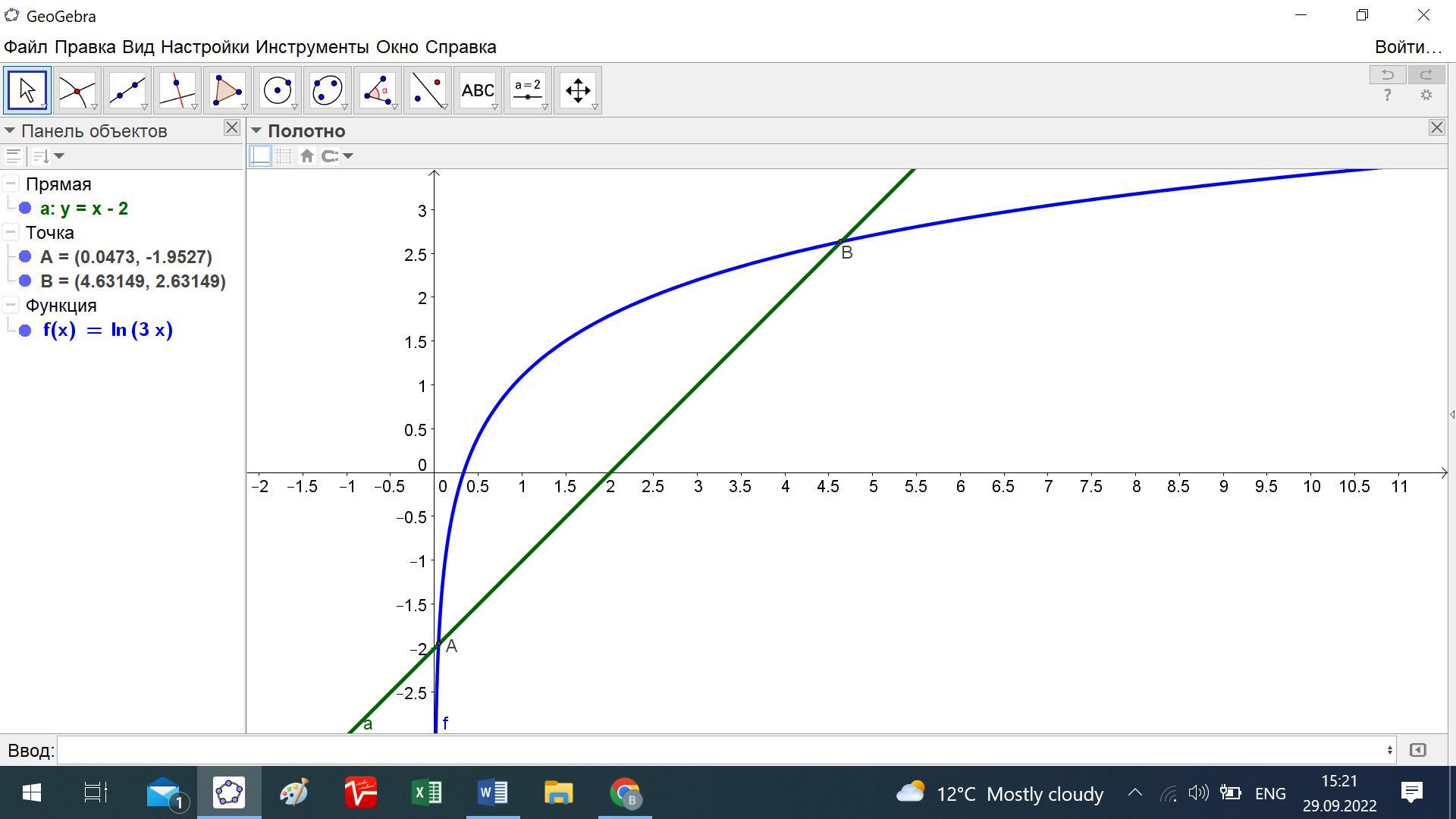Select the Line through two points tool
The height and width of the screenshot is (819, 1456).
click(127, 91)
